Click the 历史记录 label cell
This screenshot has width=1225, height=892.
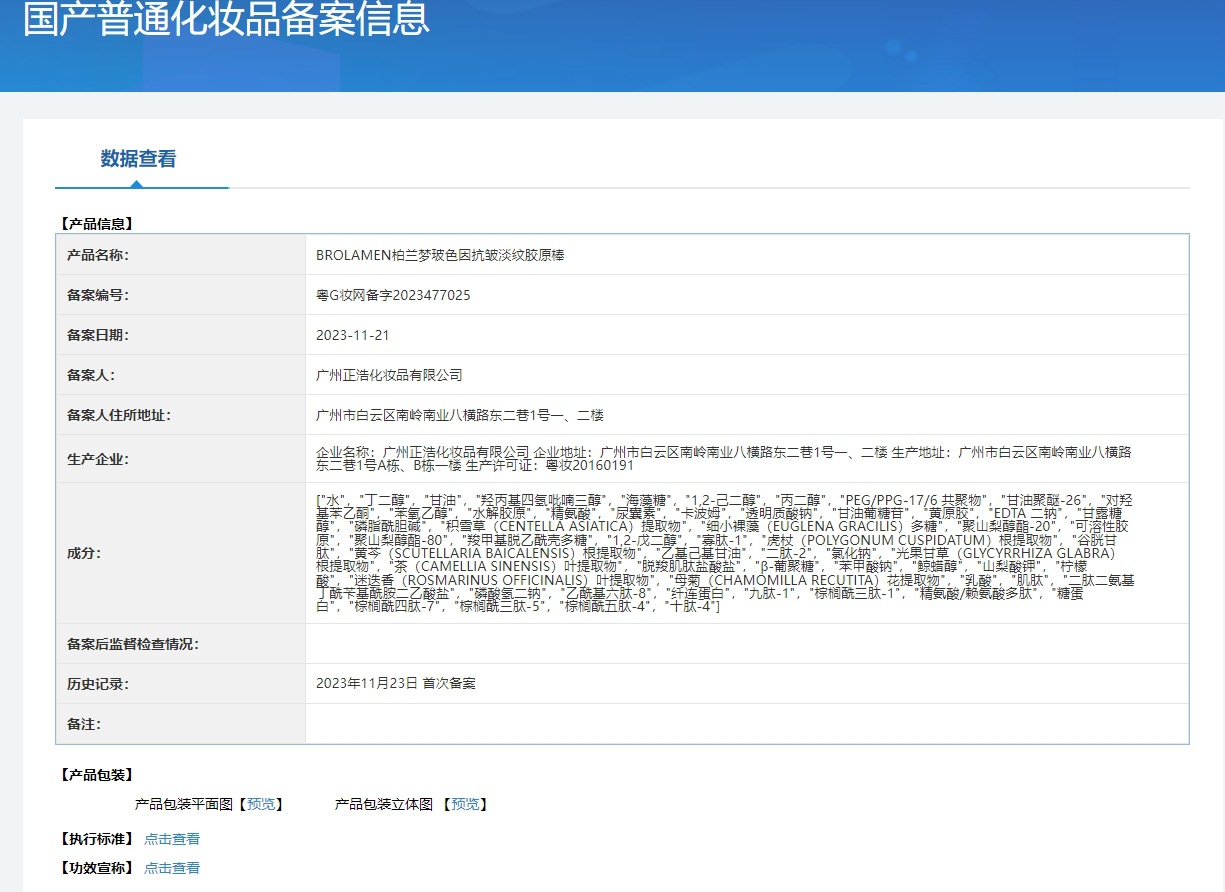pos(181,684)
